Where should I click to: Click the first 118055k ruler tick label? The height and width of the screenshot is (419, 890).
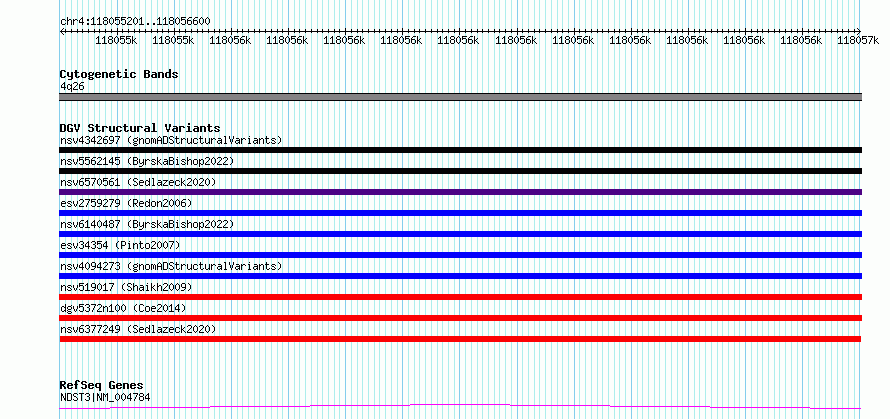pyautogui.click(x=116, y=40)
